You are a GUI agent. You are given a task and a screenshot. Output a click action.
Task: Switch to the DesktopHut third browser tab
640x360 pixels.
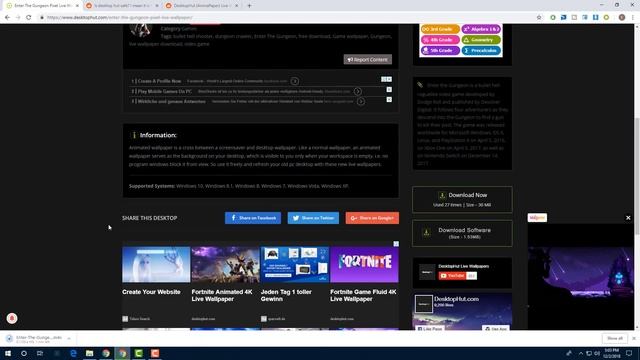(202, 6)
